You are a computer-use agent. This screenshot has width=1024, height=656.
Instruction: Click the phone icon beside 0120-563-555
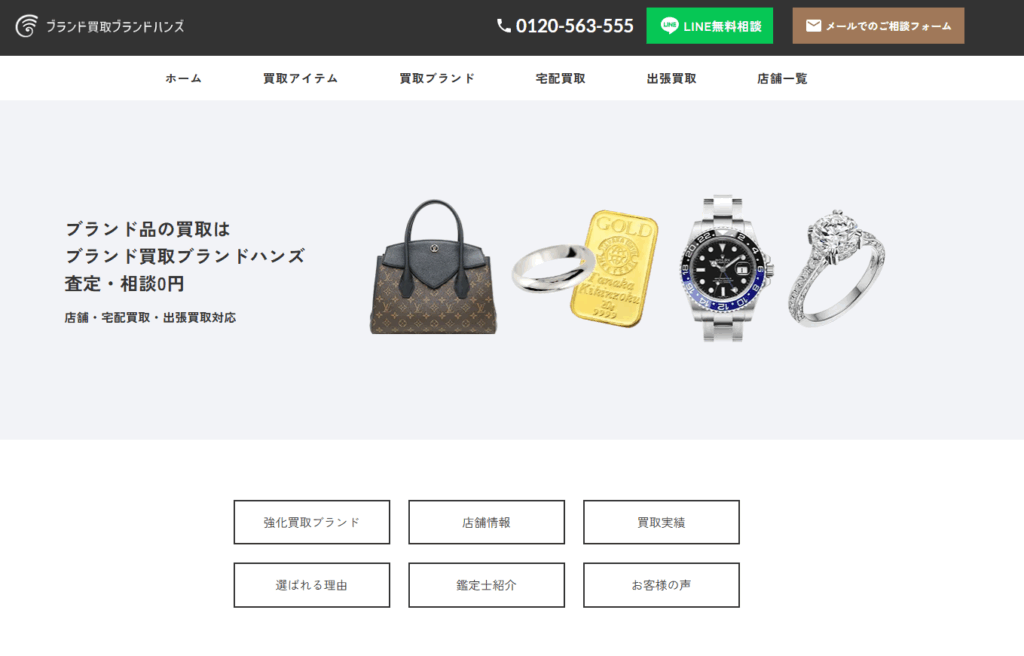(504, 26)
